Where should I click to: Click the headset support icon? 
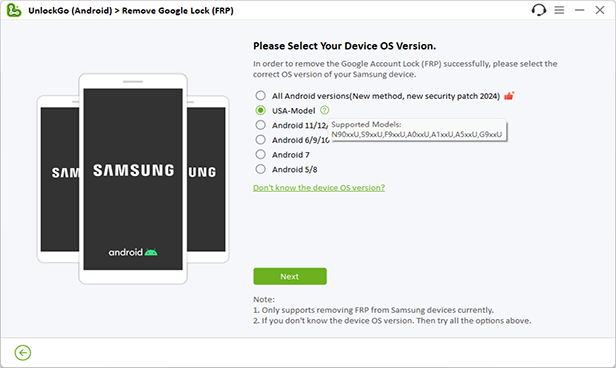(x=539, y=10)
